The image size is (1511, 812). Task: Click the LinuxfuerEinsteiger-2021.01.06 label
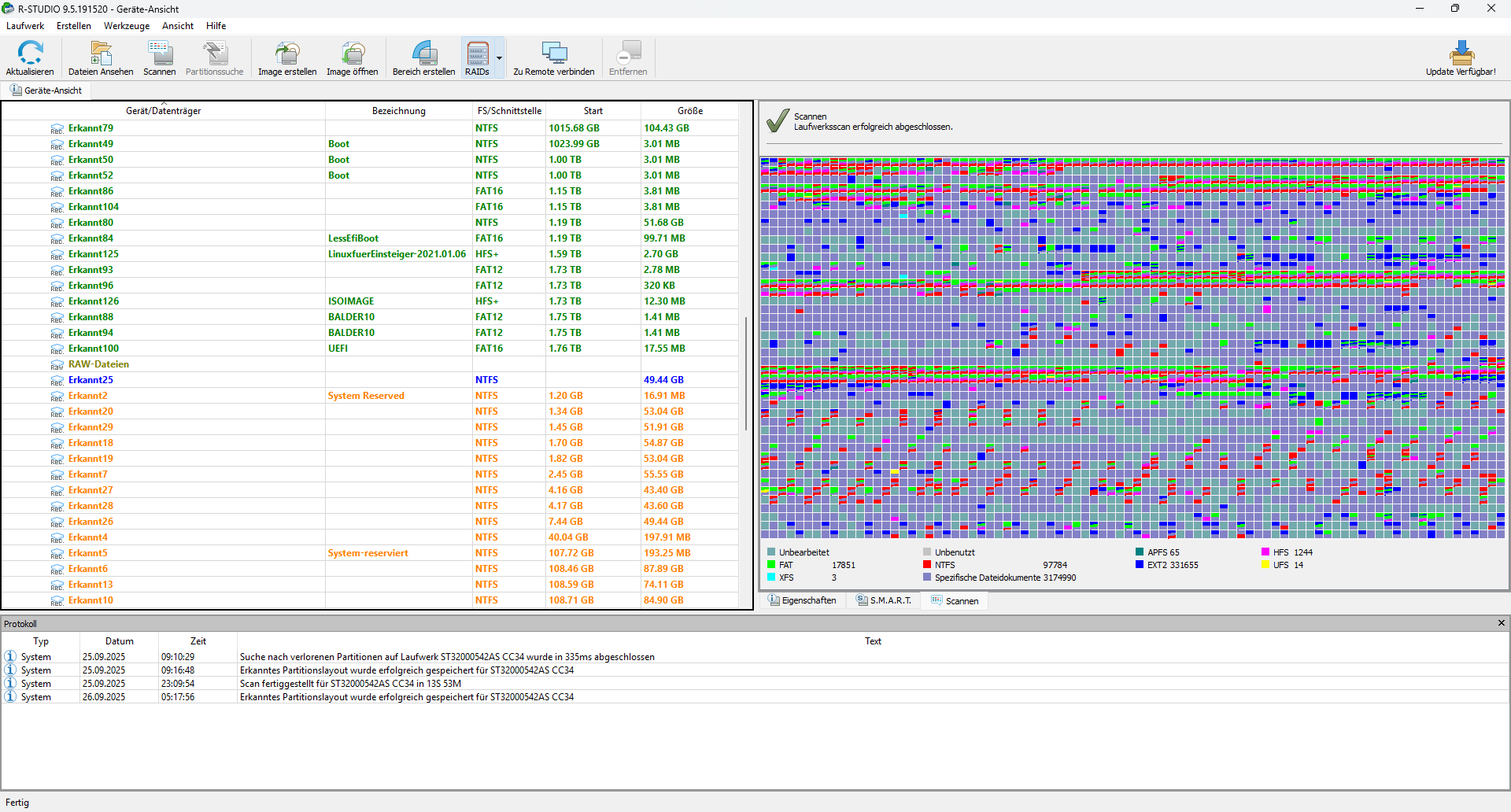397,254
